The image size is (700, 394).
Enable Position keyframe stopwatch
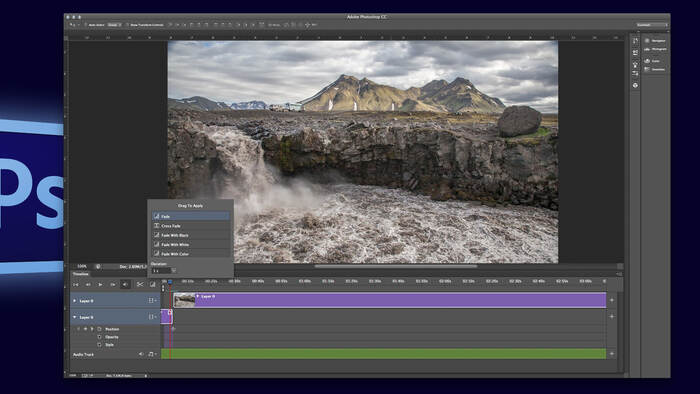click(x=99, y=329)
